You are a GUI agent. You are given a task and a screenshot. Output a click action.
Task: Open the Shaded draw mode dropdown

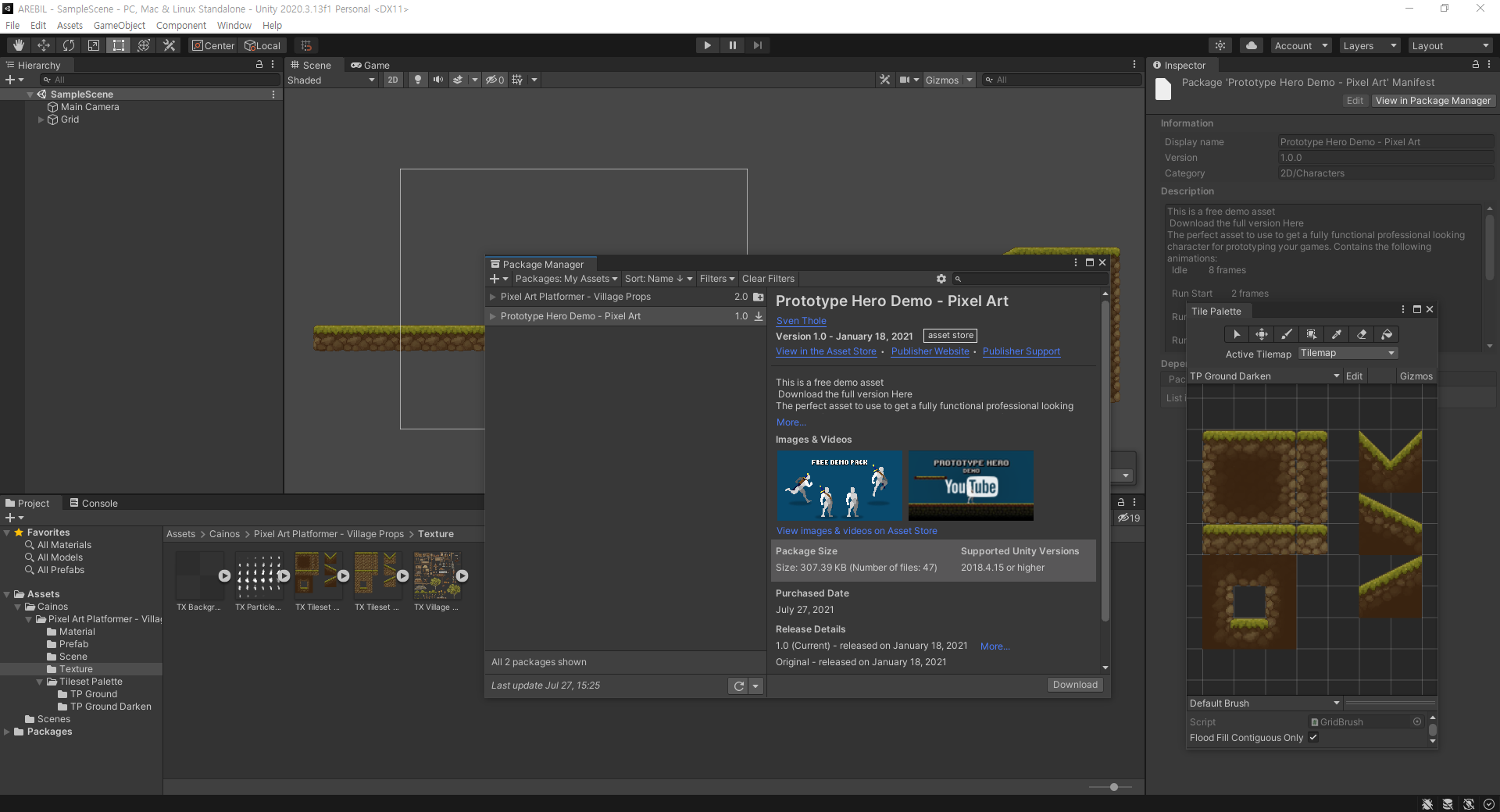coord(331,80)
